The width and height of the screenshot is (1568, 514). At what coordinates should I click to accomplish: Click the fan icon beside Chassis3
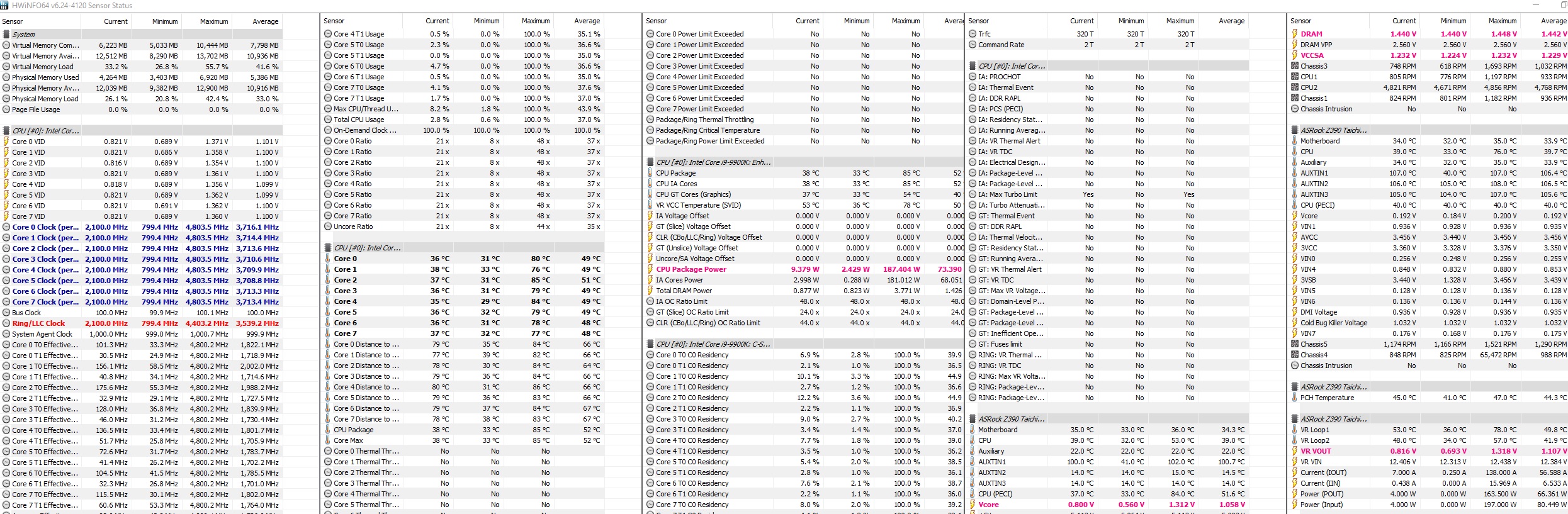(x=1295, y=66)
